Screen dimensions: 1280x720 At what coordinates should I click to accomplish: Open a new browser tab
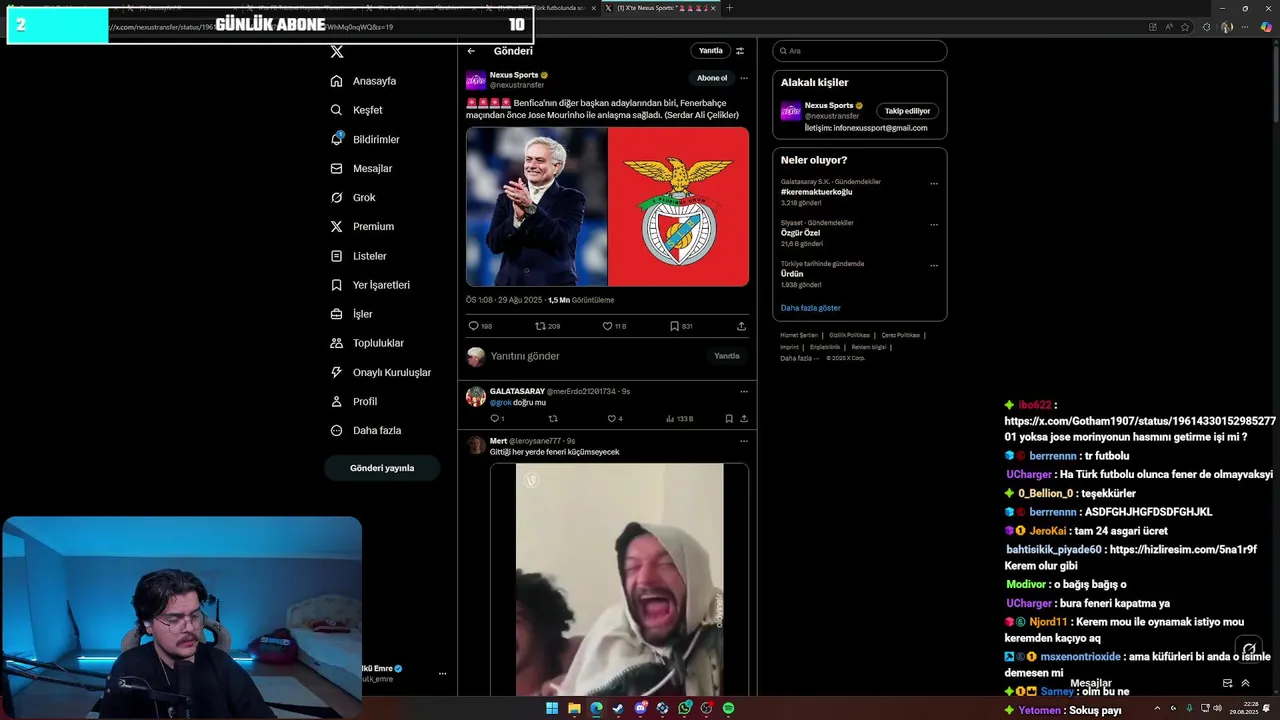729,8
